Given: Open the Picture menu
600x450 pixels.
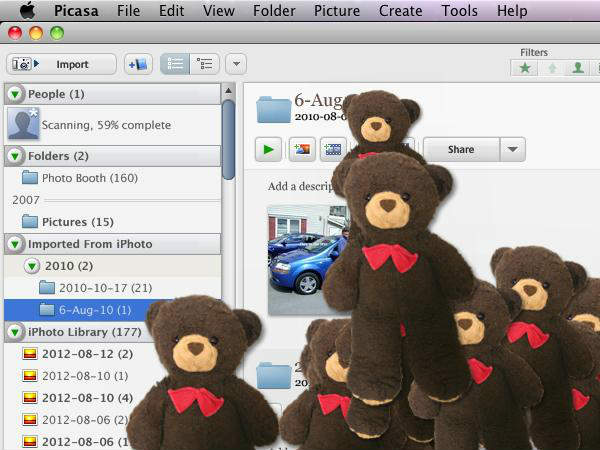Looking at the screenshot, I should [337, 11].
